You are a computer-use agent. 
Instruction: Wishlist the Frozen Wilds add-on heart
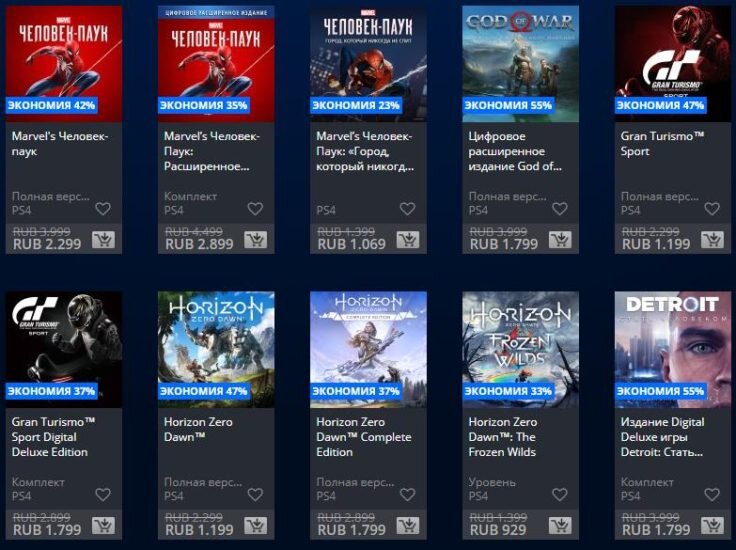(560, 495)
